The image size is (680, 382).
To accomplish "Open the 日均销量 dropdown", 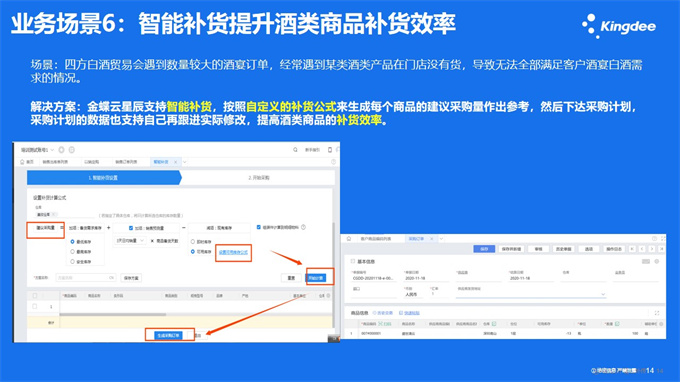I will (130, 241).
